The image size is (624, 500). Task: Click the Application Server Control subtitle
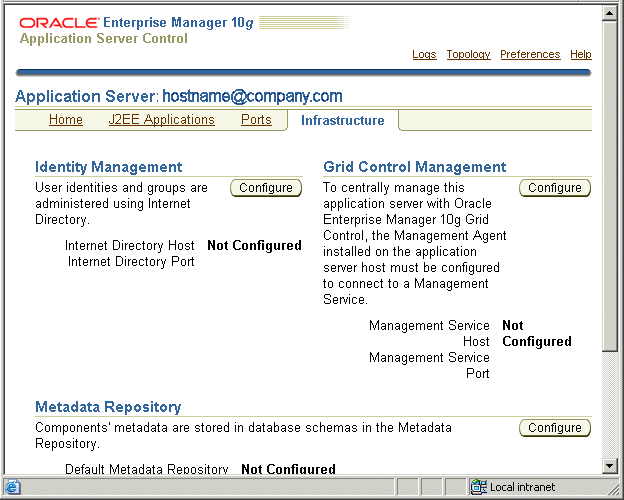coord(103,39)
